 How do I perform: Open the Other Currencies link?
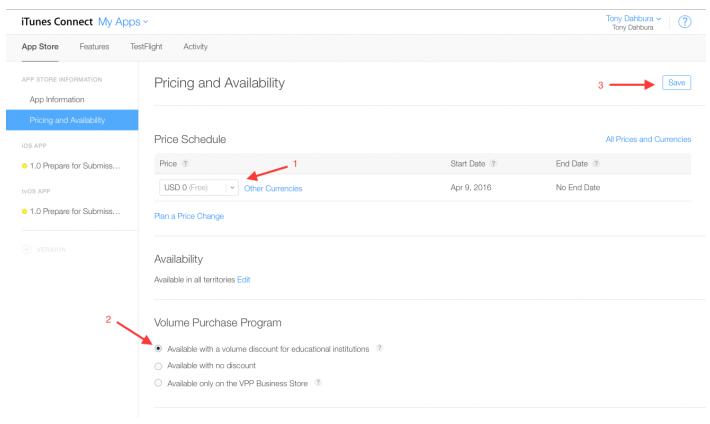click(x=273, y=188)
